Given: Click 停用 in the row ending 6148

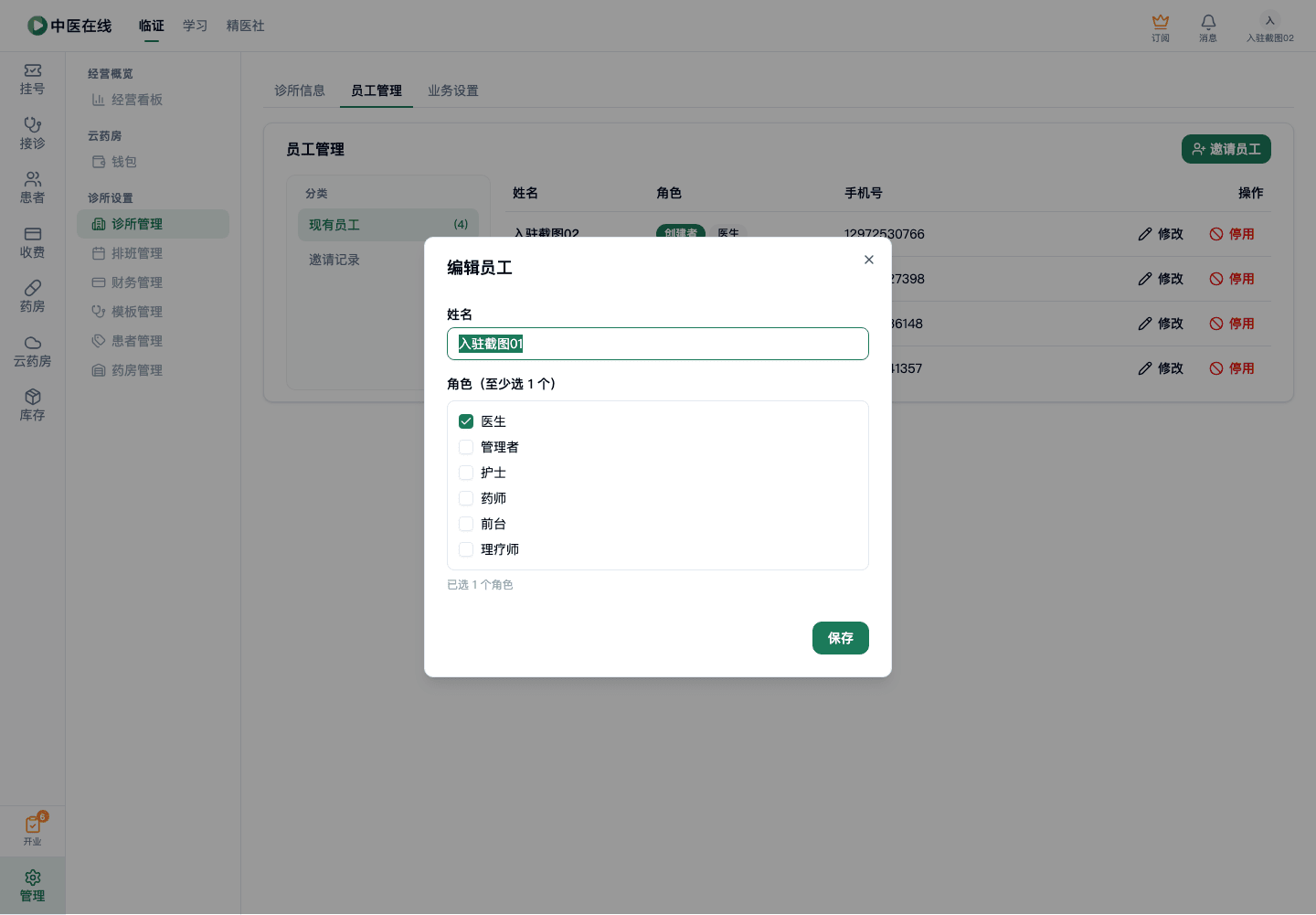Looking at the screenshot, I should (1232, 324).
